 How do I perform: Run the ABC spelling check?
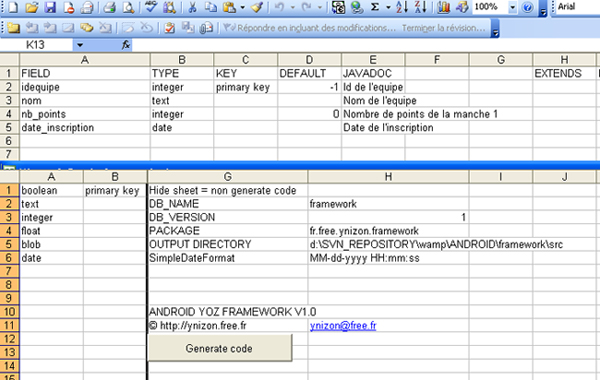point(151,7)
